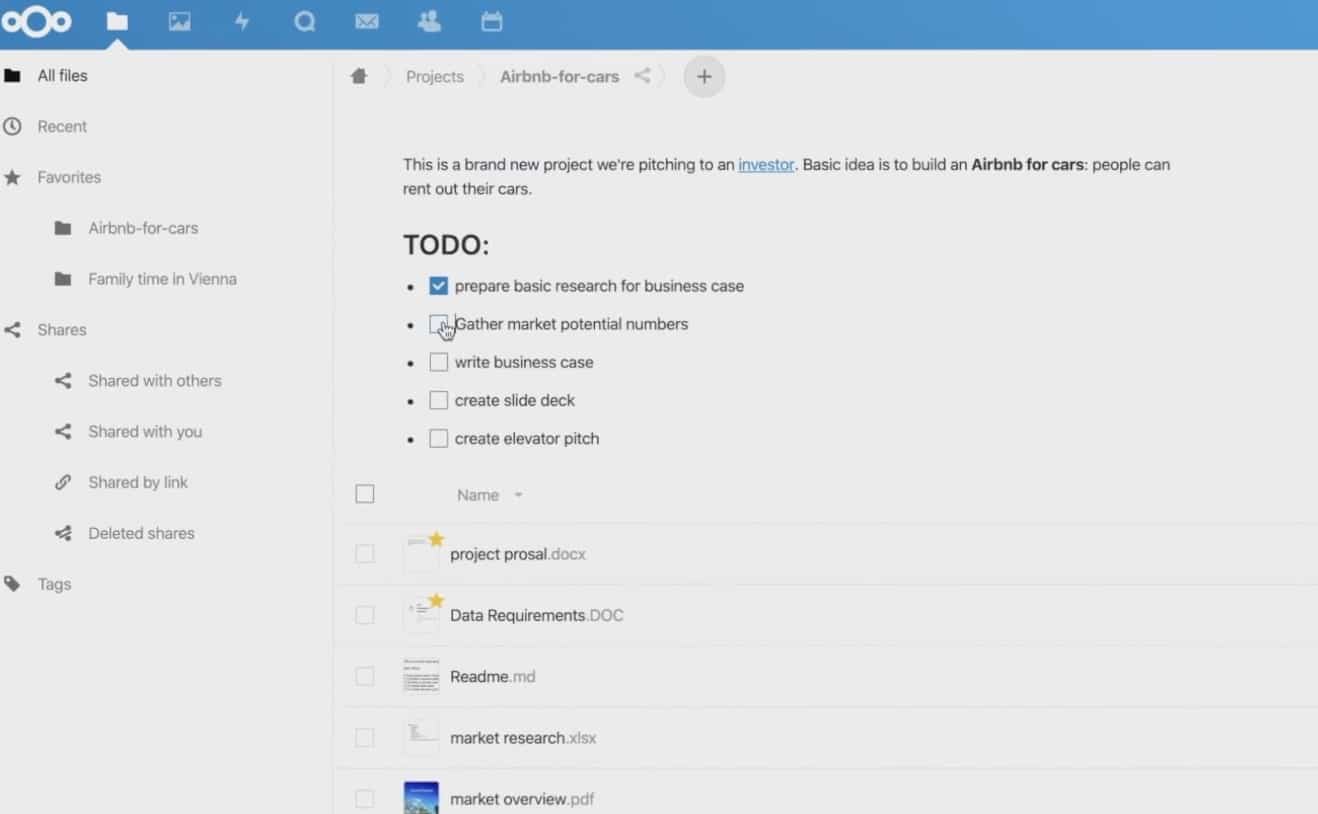Open Deleted shares

[x=141, y=533]
